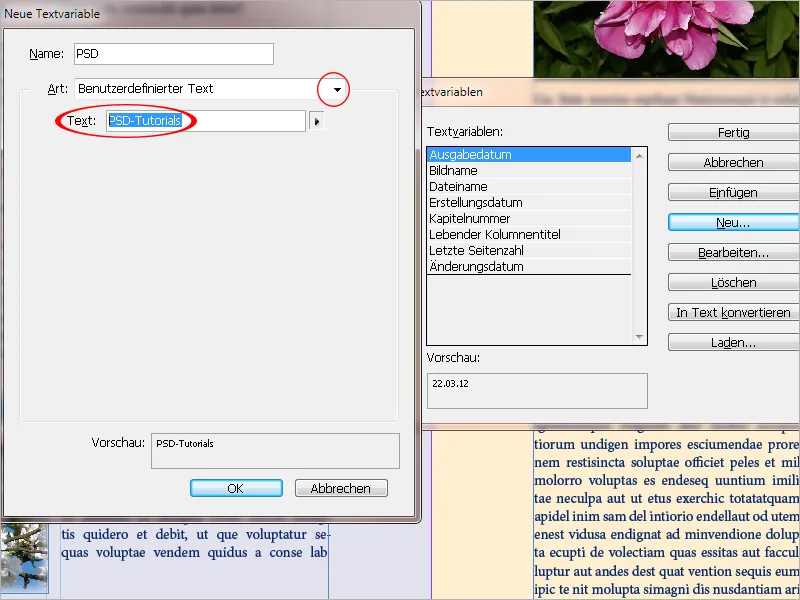Open the special characters flyout arrow beside Text
The image size is (800, 600).
coord(317,121)
